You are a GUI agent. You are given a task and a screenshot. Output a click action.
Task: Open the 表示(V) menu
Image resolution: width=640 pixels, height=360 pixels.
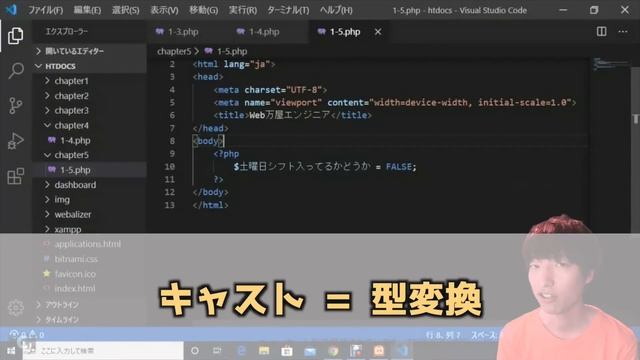[164, 10]
